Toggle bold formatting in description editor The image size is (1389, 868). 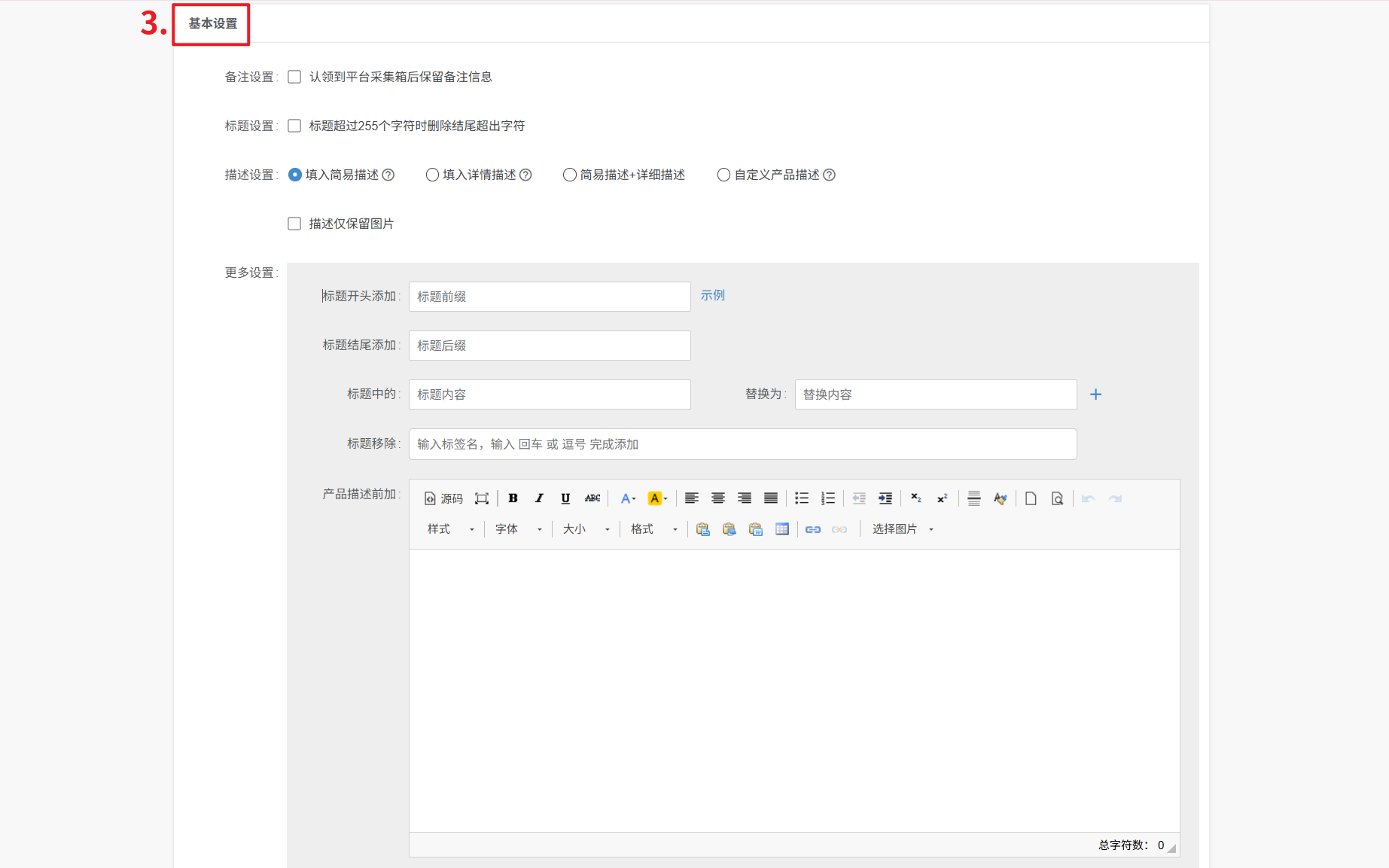pos(513,498)
